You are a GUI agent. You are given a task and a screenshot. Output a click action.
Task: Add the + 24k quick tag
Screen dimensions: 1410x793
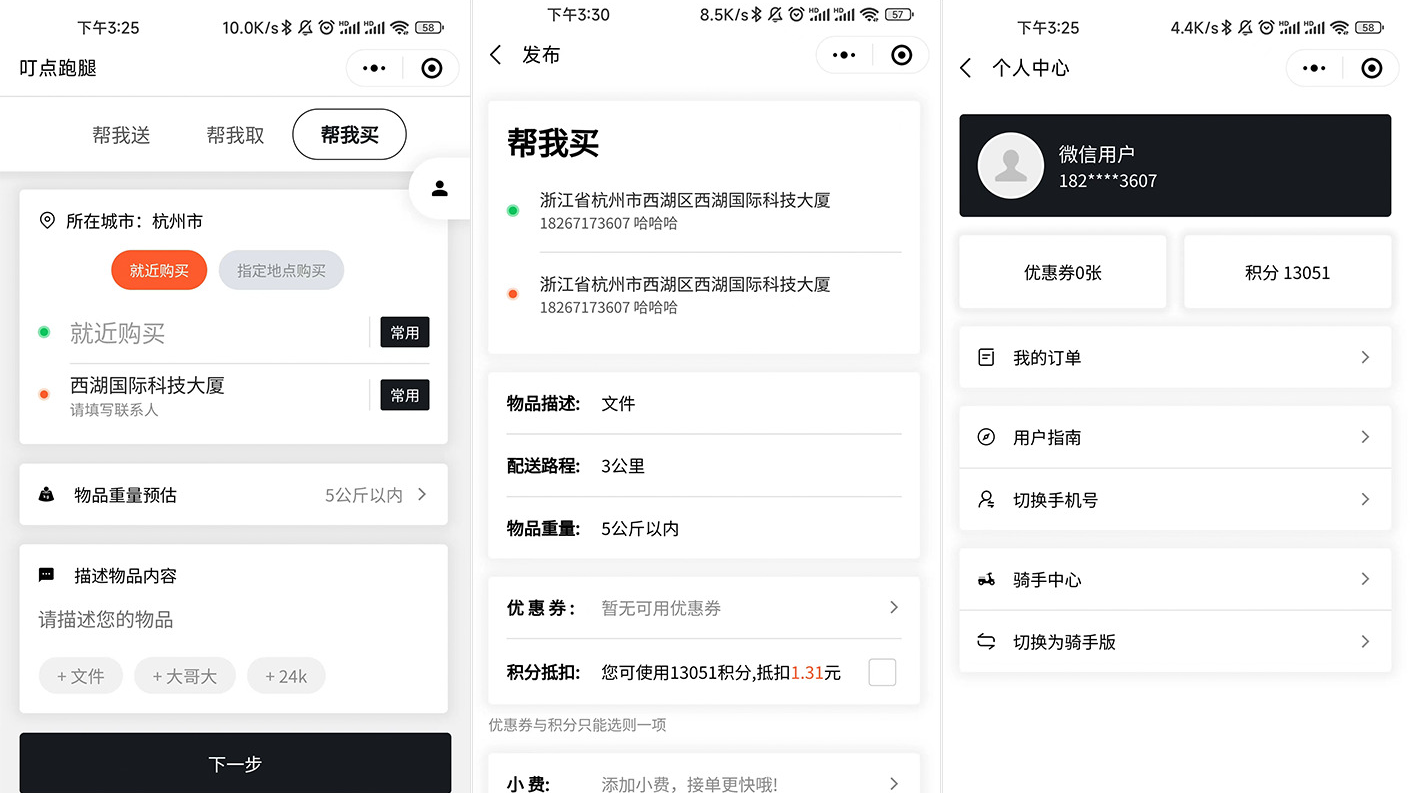(x=286, y=676)
